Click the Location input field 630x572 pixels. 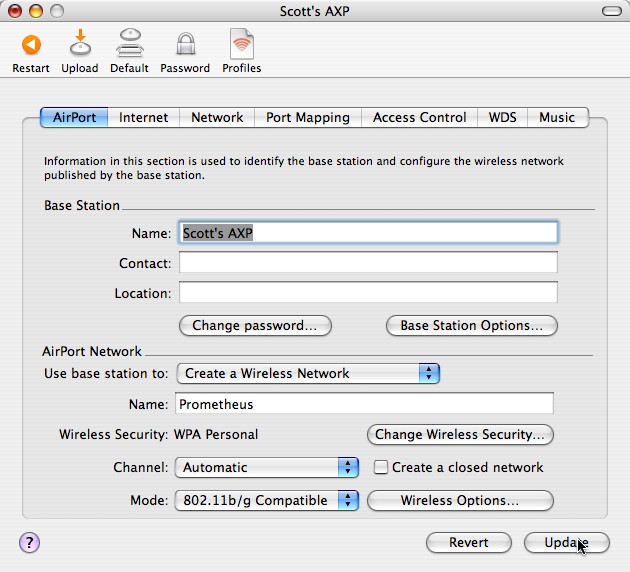(x=368, y=292)
